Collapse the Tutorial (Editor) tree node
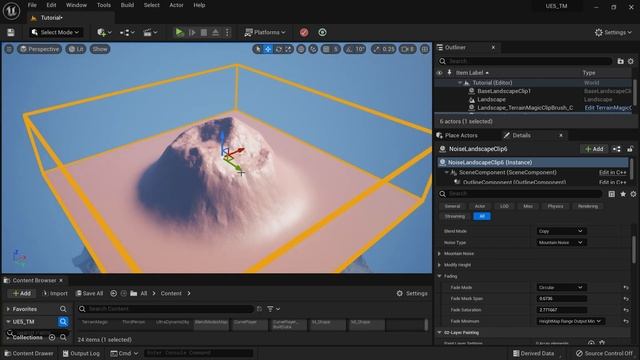The height and width of the screenshot is (360, 640). click(x=460, y=82)
